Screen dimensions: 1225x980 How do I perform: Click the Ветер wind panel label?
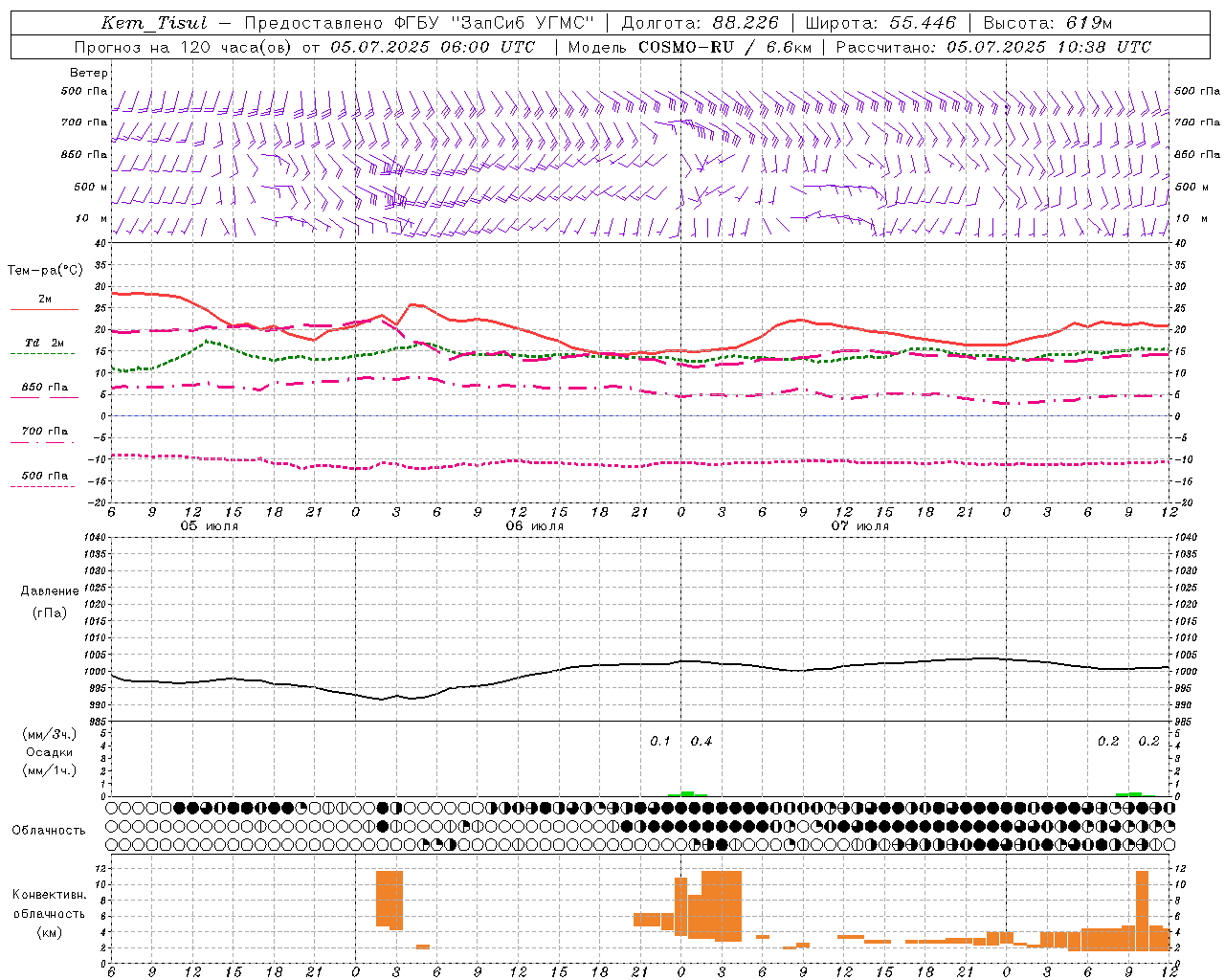point(89,73)
